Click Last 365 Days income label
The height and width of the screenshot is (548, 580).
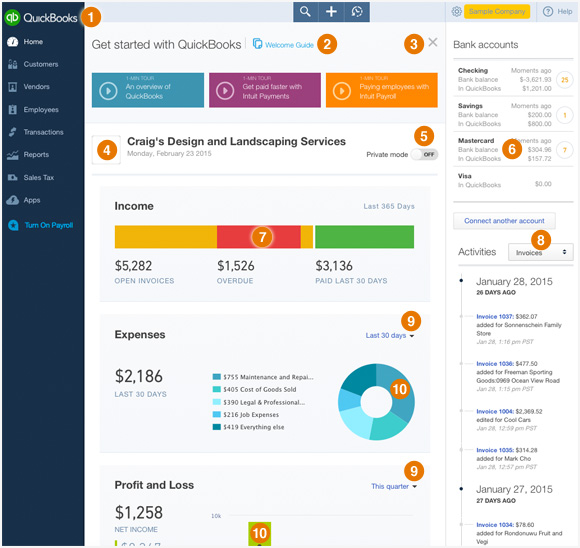pos(389,206)
